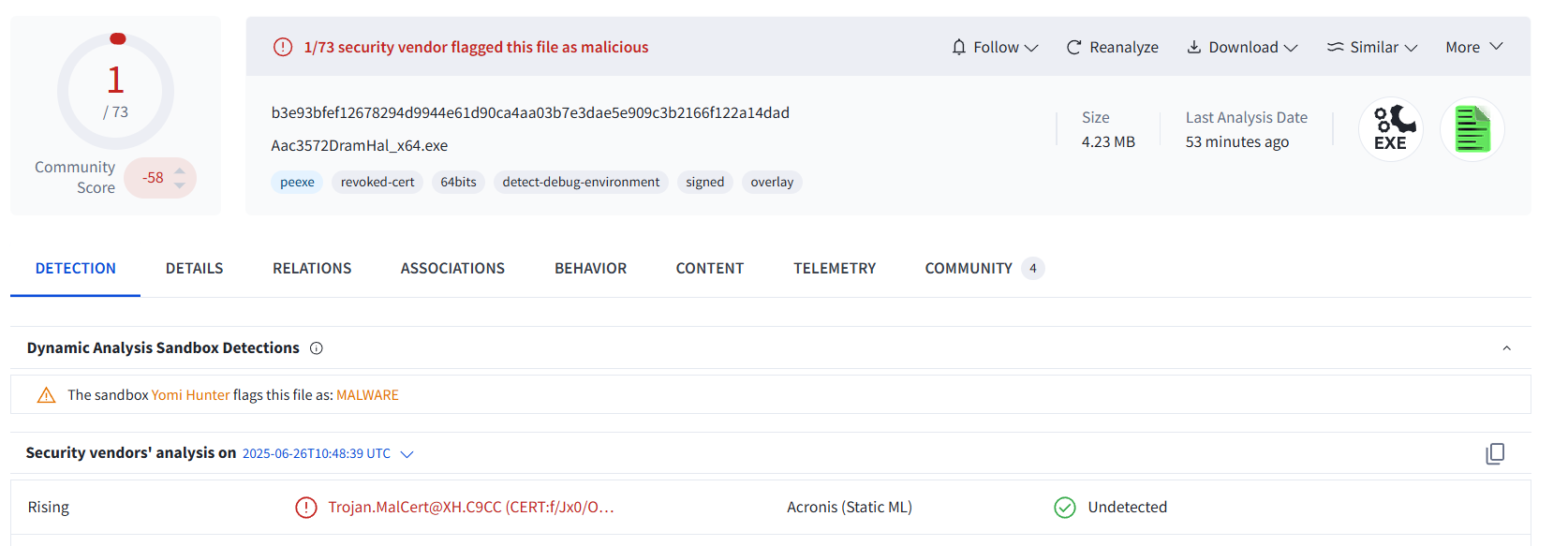
Task: Downvote the community score
Action: click(180, 185)
